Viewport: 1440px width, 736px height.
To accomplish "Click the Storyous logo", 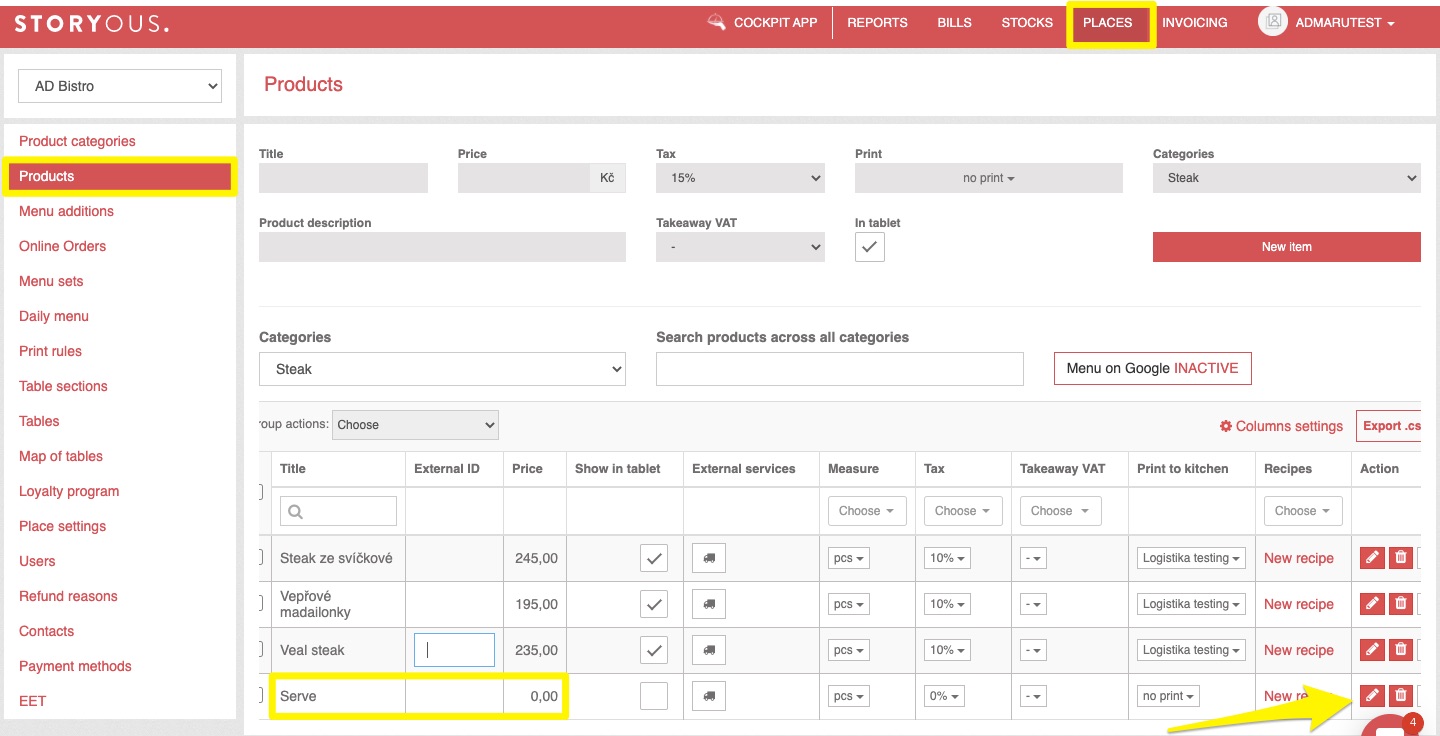I will (x=92, y=22).
